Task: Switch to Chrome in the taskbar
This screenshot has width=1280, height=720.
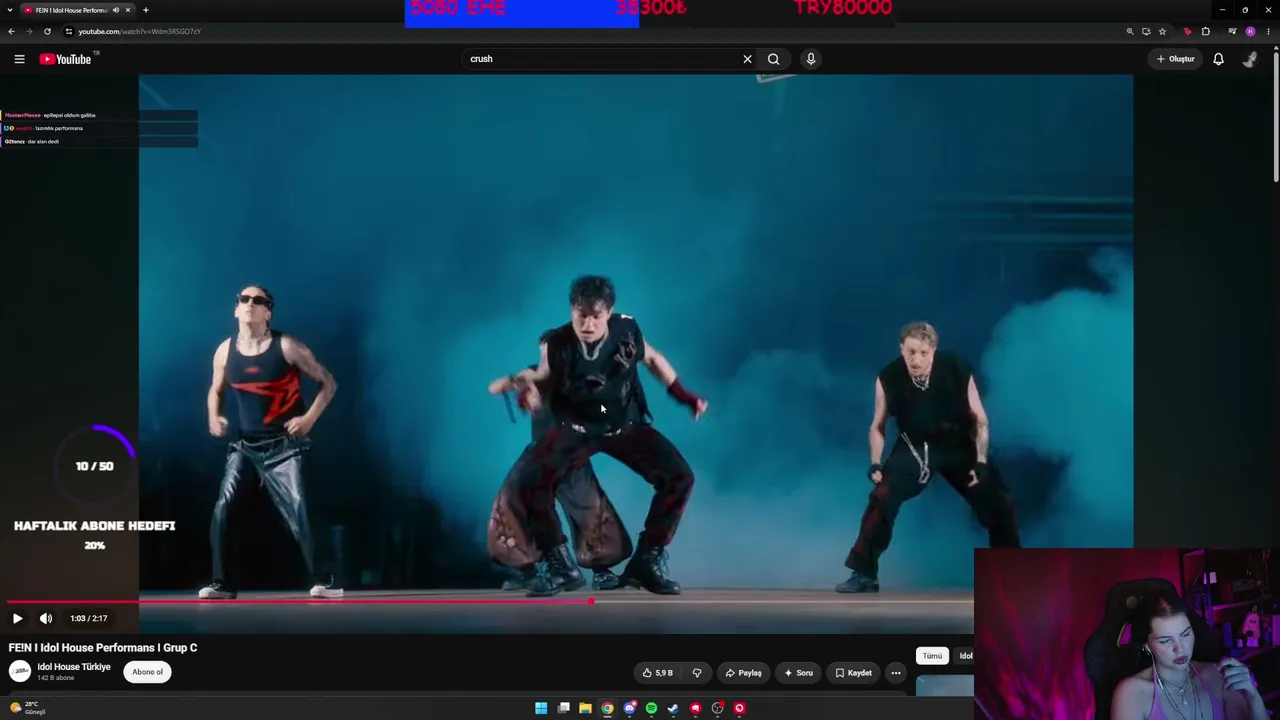Action: pos(607,708)
